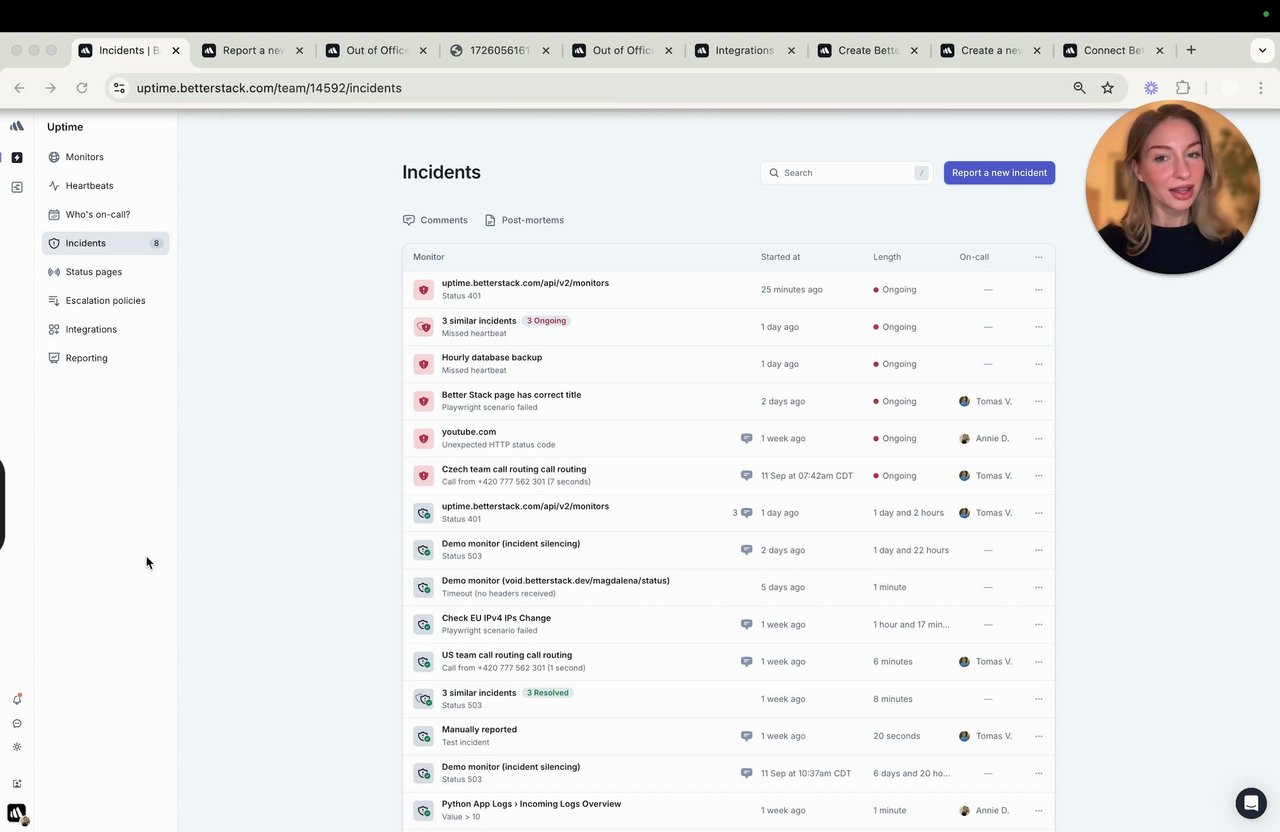
Task: Reload the page in browser
Action: (82, 88)
